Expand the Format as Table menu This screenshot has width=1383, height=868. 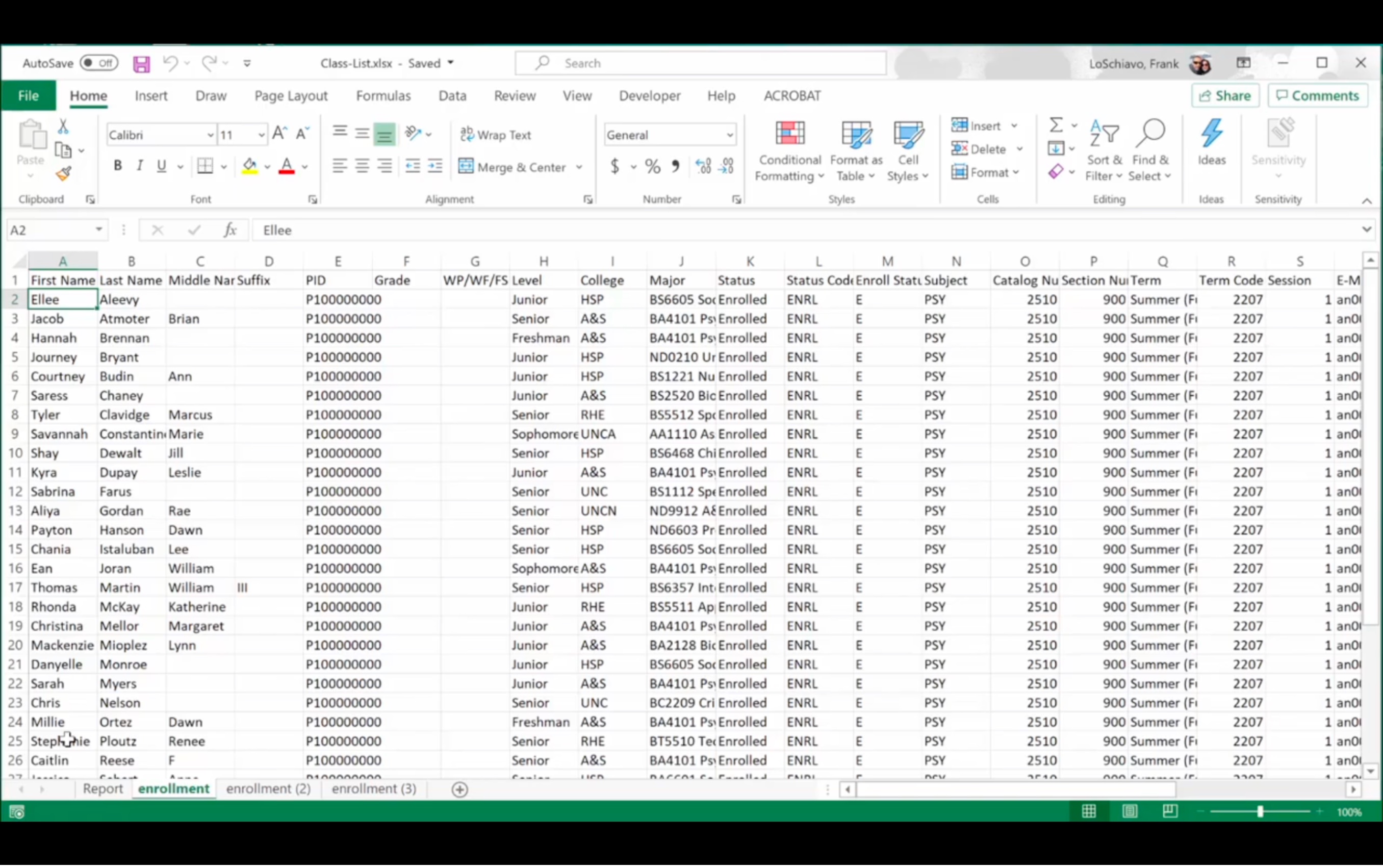click(x=856, y=151)
